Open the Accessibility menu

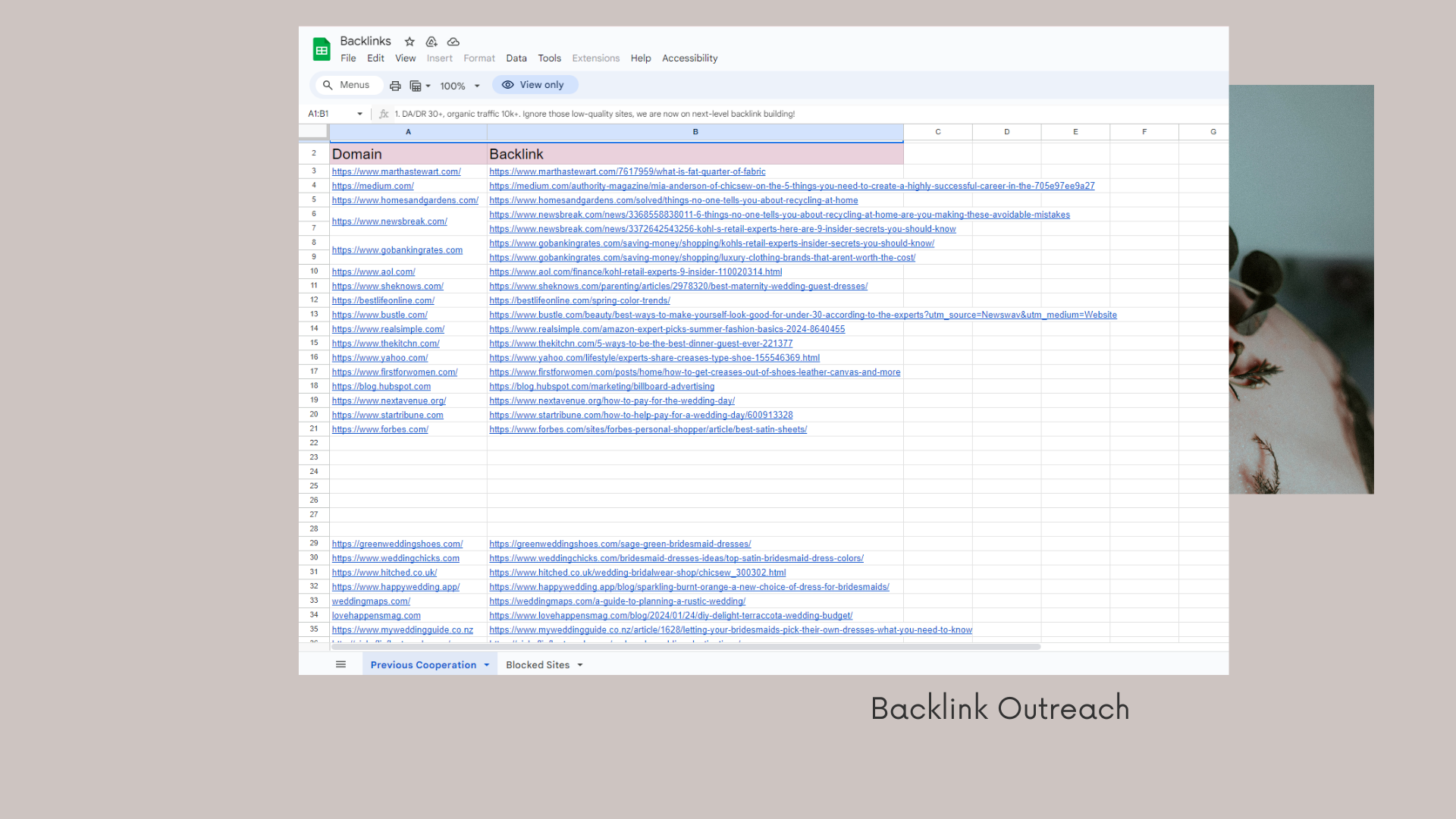pyautogui.click(x=689, y=58)
